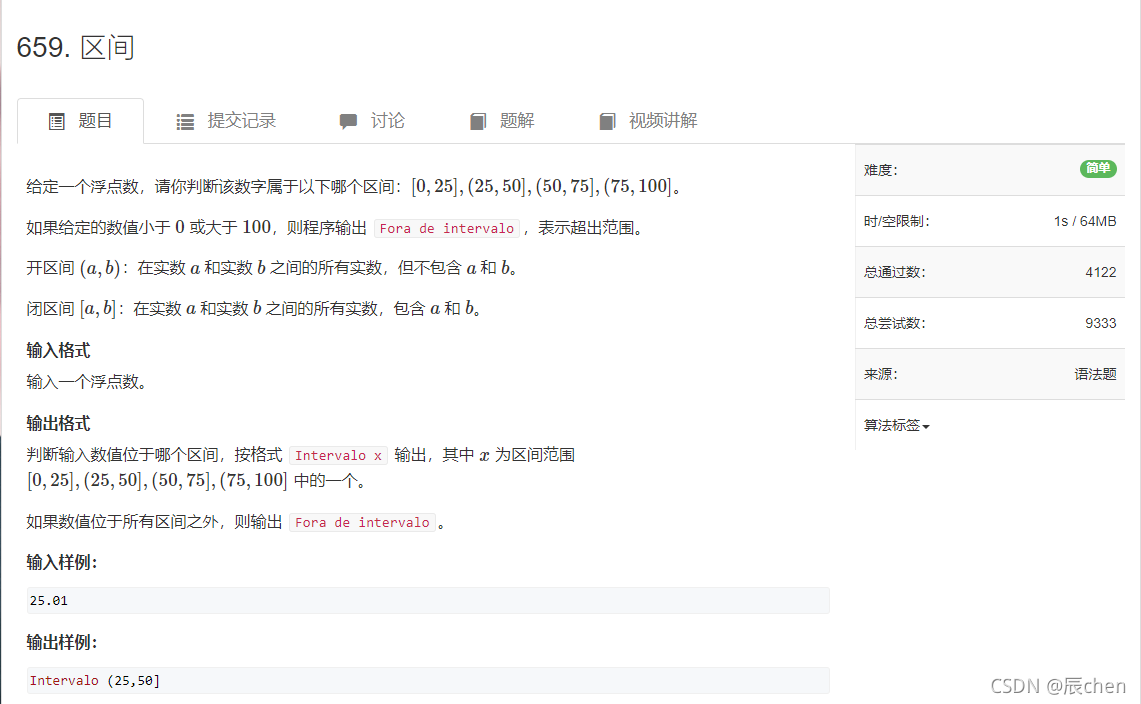Click the 题目 tab document icon
This screenshot has height=704, width=1141.
(57, 122)
